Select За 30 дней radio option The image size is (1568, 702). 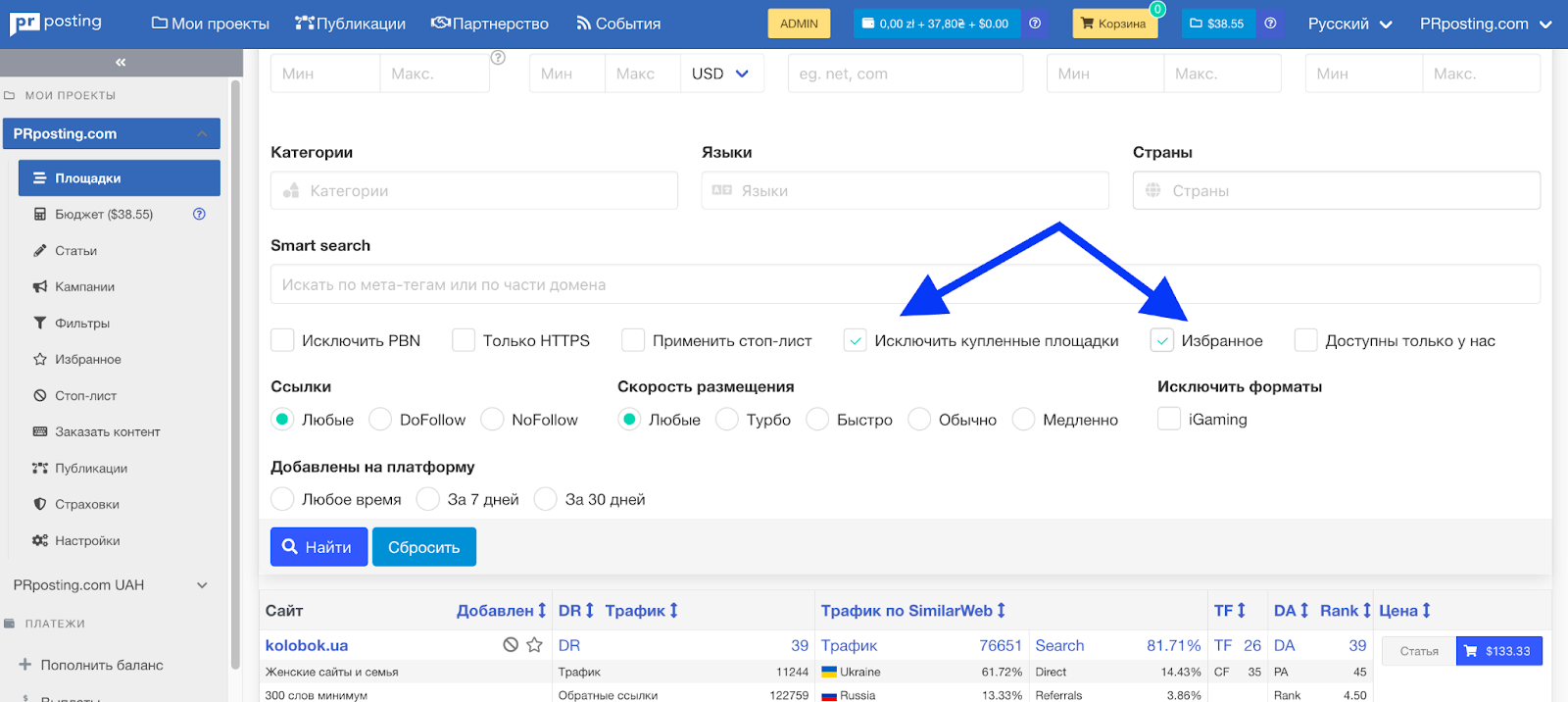point(546,499)
